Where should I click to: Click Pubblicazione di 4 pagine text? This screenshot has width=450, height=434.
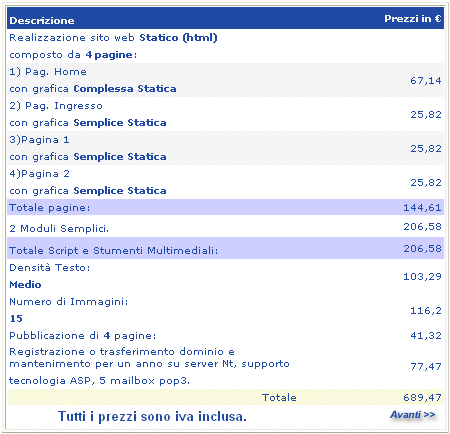[x=83, y=336]
